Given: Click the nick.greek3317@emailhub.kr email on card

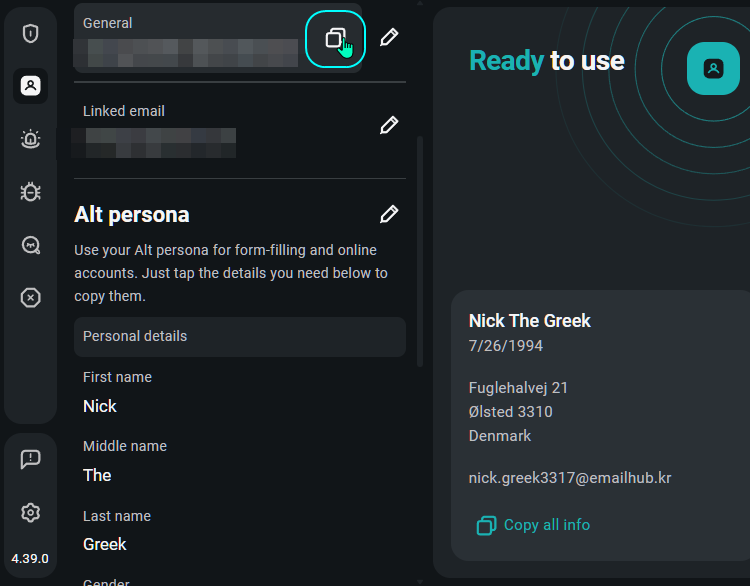Looking at the screenshot, I should [x=570, y=478].
